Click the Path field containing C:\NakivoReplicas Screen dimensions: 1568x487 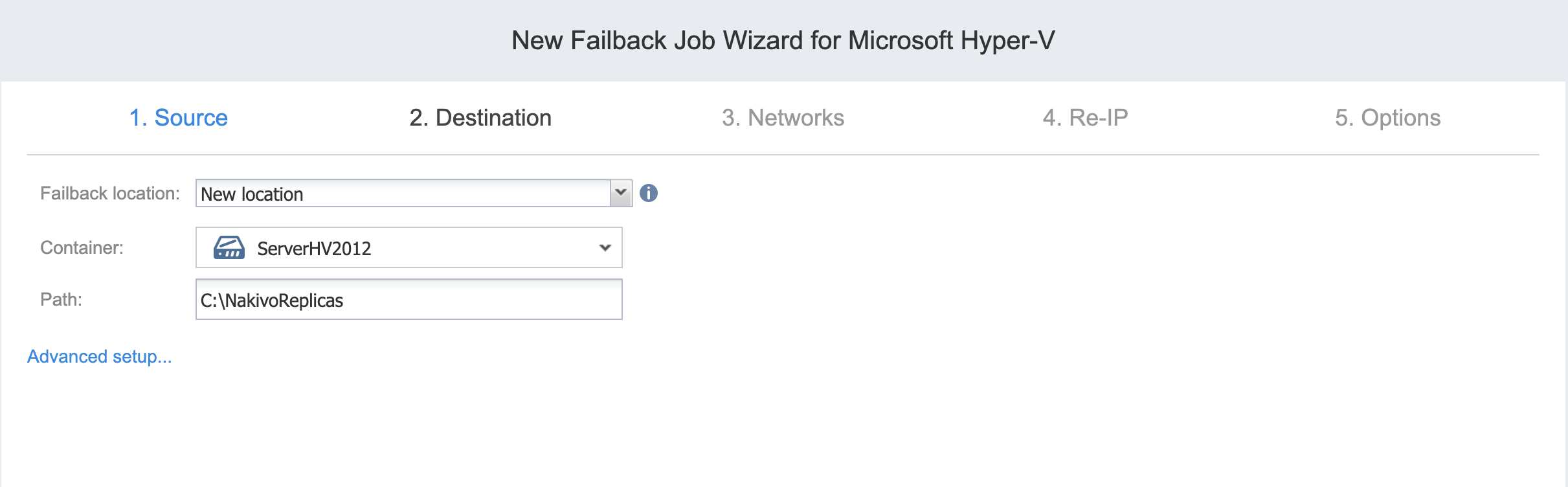[x=409, y=299]
